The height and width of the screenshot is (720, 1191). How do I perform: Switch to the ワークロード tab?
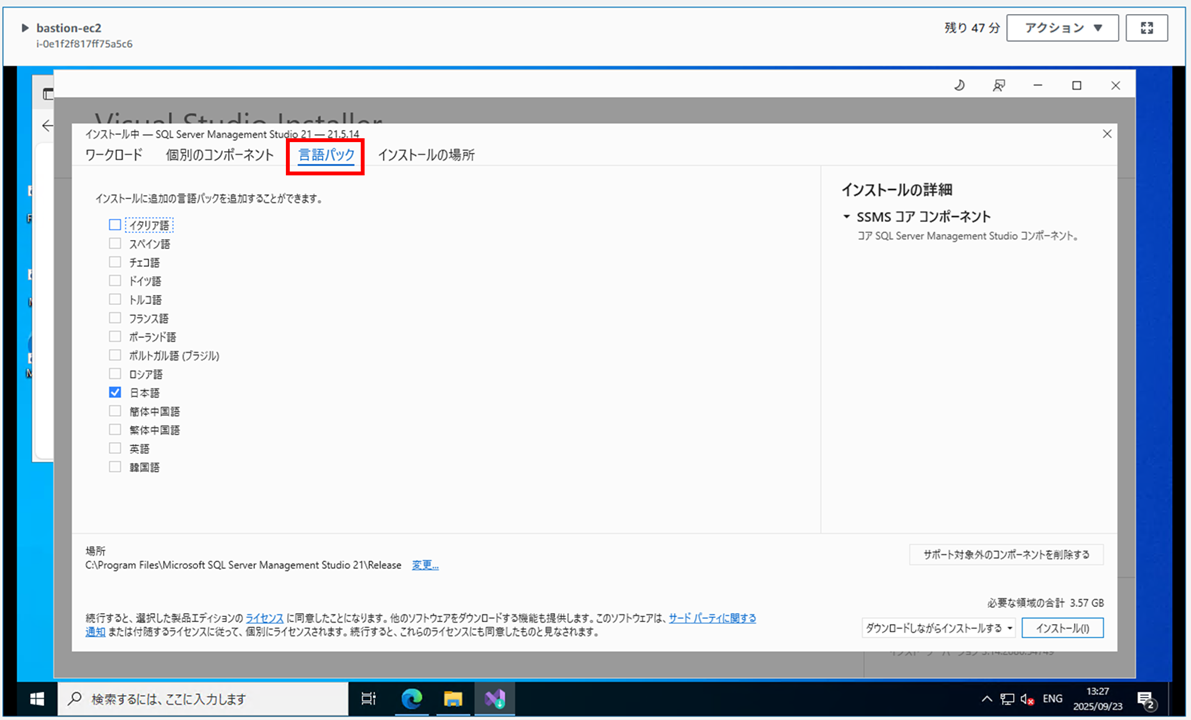click(x=113, y=155)
